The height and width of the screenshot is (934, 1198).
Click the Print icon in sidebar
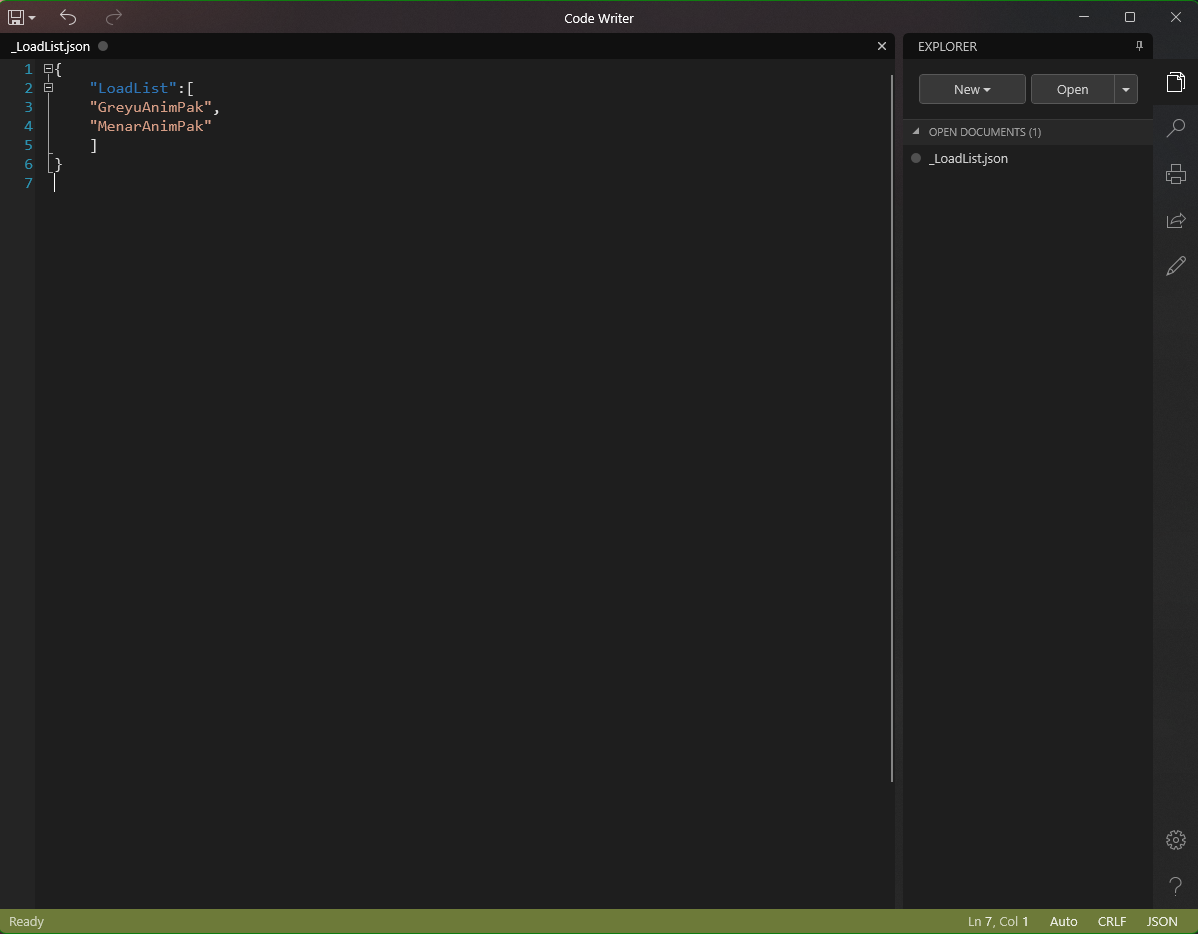[x=1175, y=174]
